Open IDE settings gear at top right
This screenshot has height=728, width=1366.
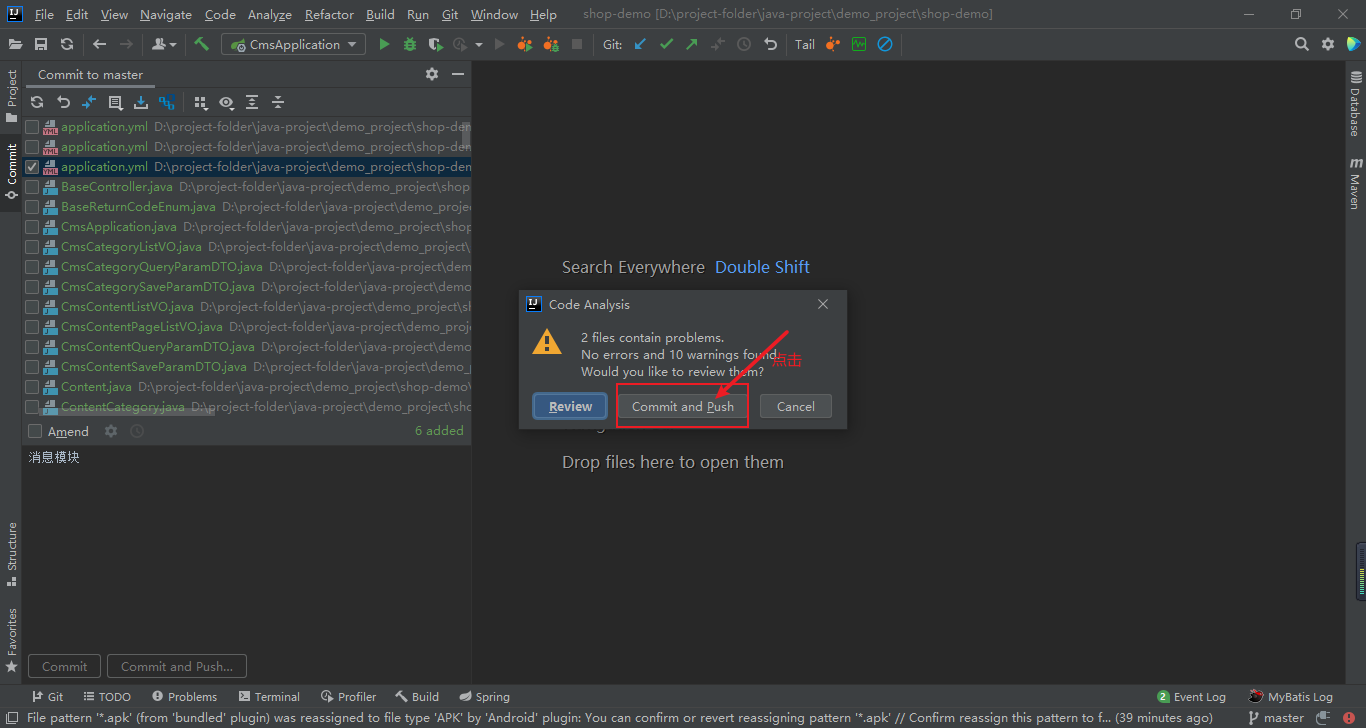click(1328, 44)
